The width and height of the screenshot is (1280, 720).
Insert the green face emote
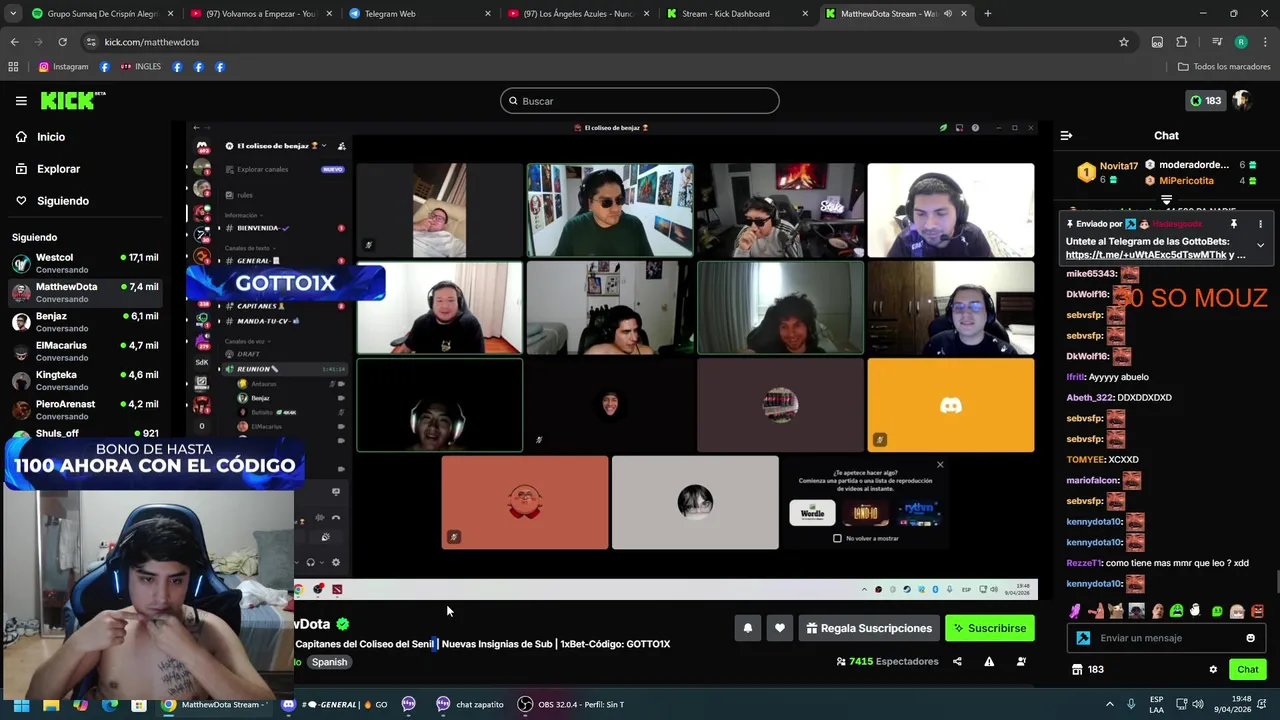point(1176,611)
